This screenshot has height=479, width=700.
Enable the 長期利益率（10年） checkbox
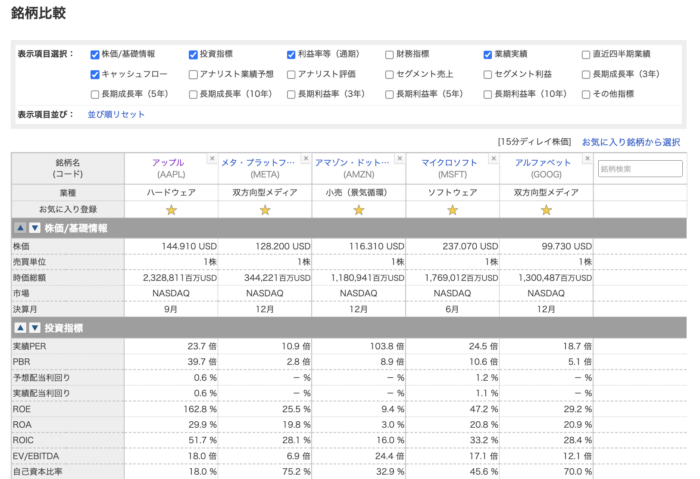pyautogui.click(x=488, y=95)
